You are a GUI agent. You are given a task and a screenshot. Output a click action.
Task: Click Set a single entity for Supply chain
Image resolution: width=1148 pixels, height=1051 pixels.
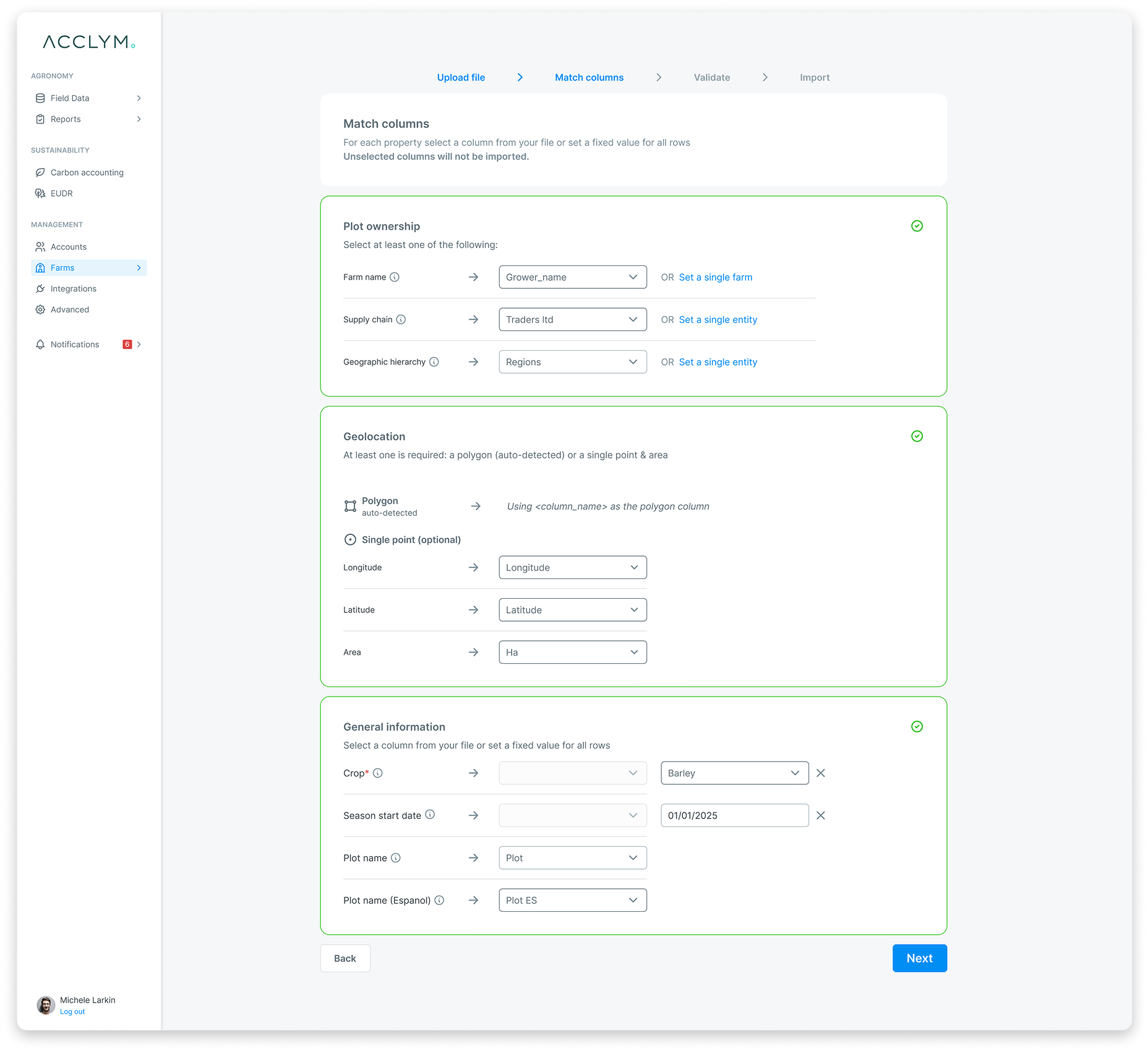[718, 320]
